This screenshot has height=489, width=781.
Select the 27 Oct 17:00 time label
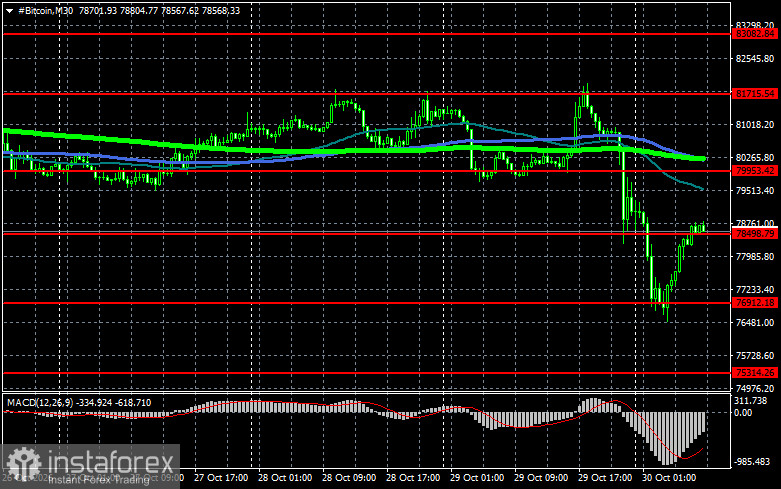pyautogui.click(x=221, y=478)
